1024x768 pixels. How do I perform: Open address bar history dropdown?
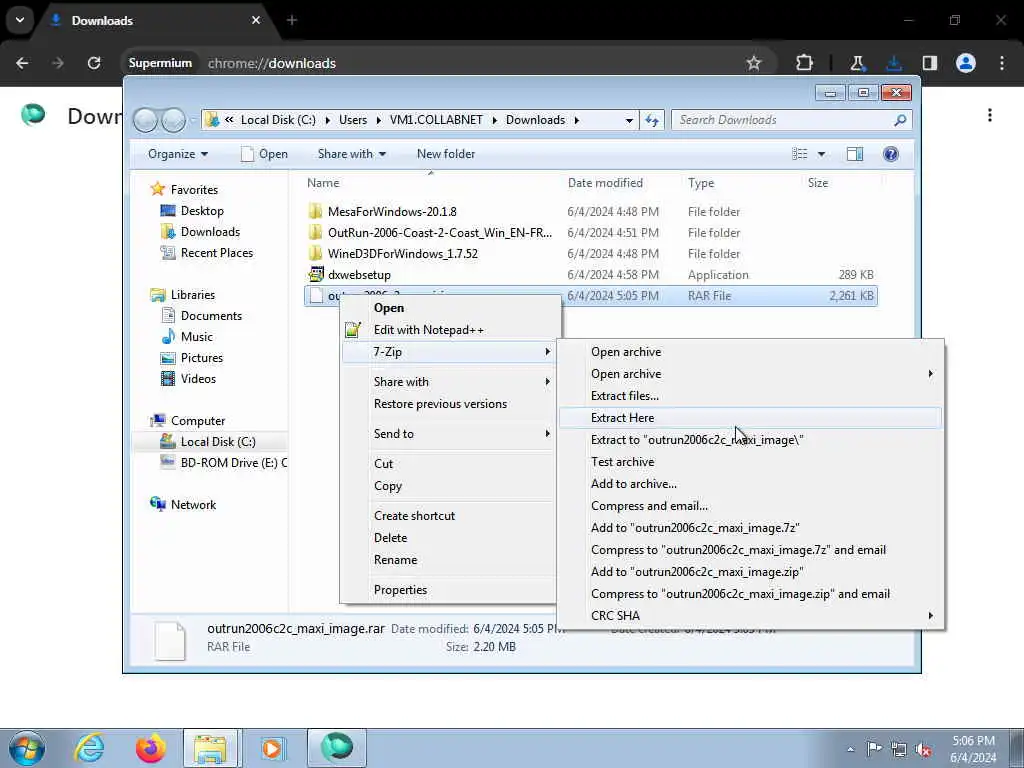point(629,120)
